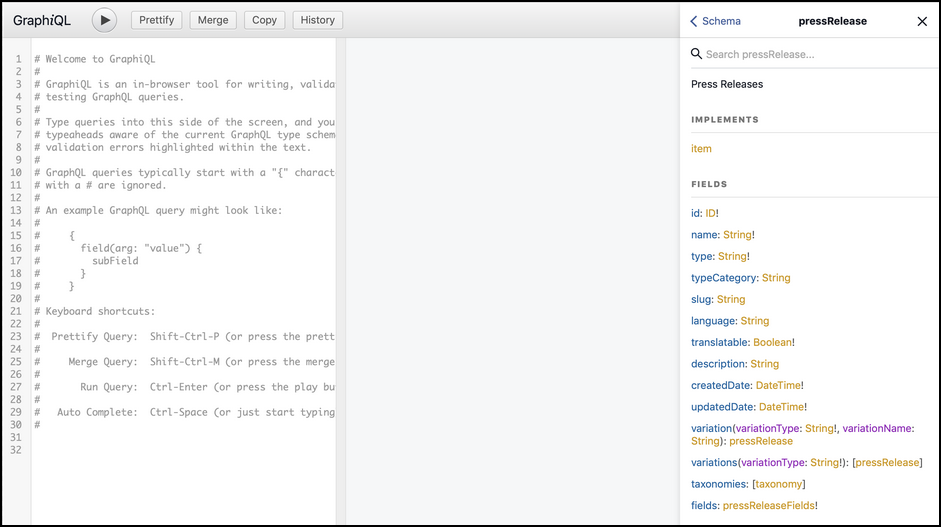Click the 'Press Releases' description text
Screen dimensions: 941x527
tap(727, 85)
